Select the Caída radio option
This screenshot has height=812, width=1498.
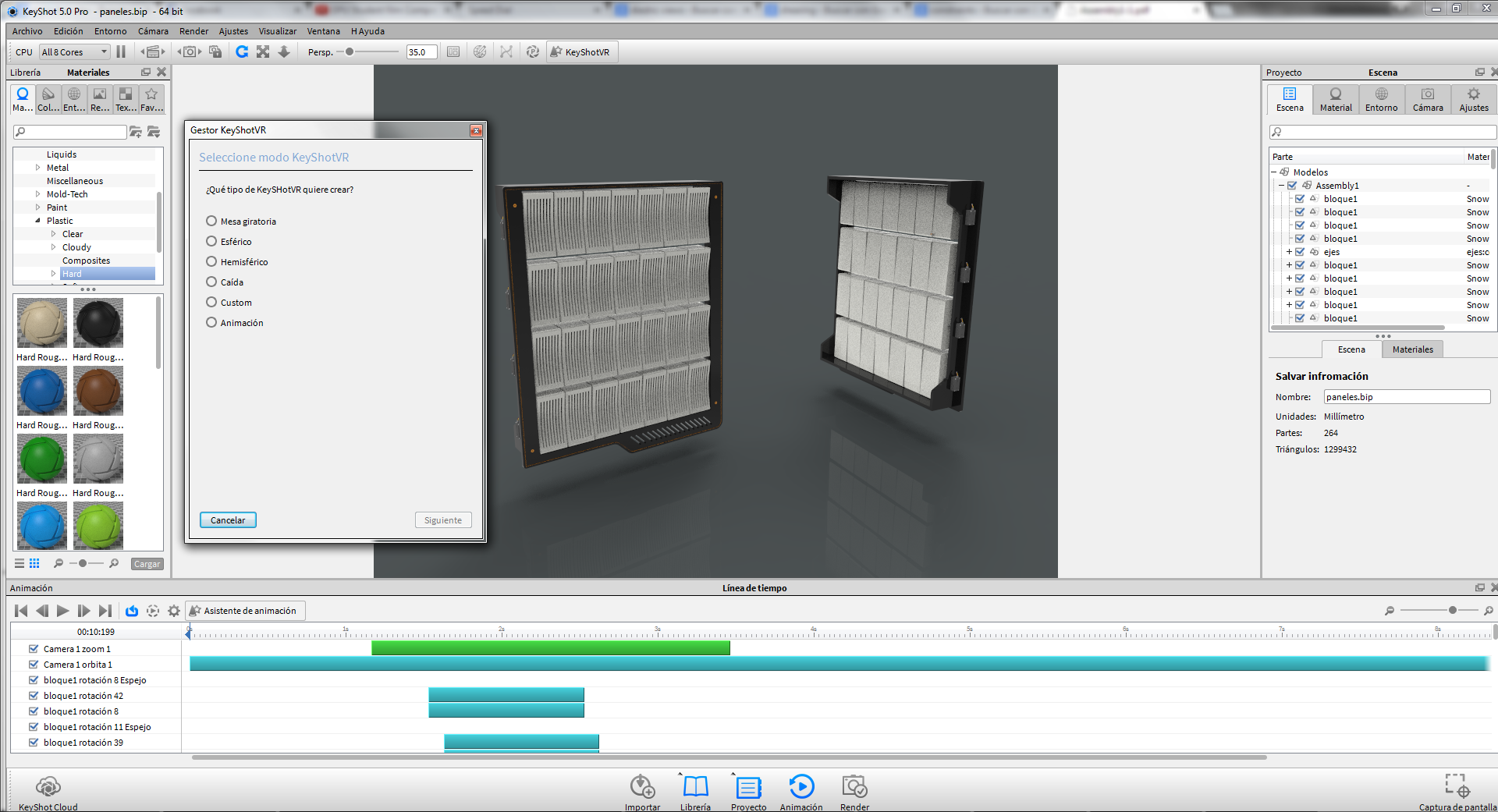(211, 282)
